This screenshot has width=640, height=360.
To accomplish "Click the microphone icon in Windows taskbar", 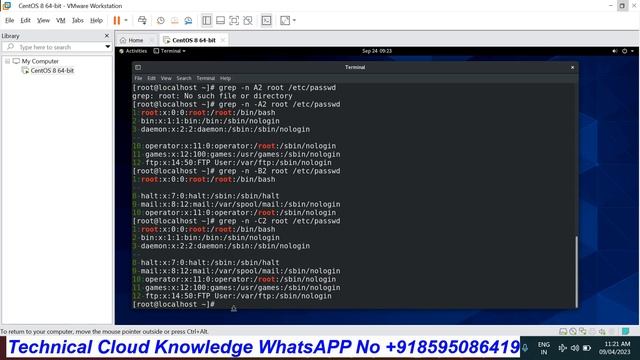I will pos(525,348).
